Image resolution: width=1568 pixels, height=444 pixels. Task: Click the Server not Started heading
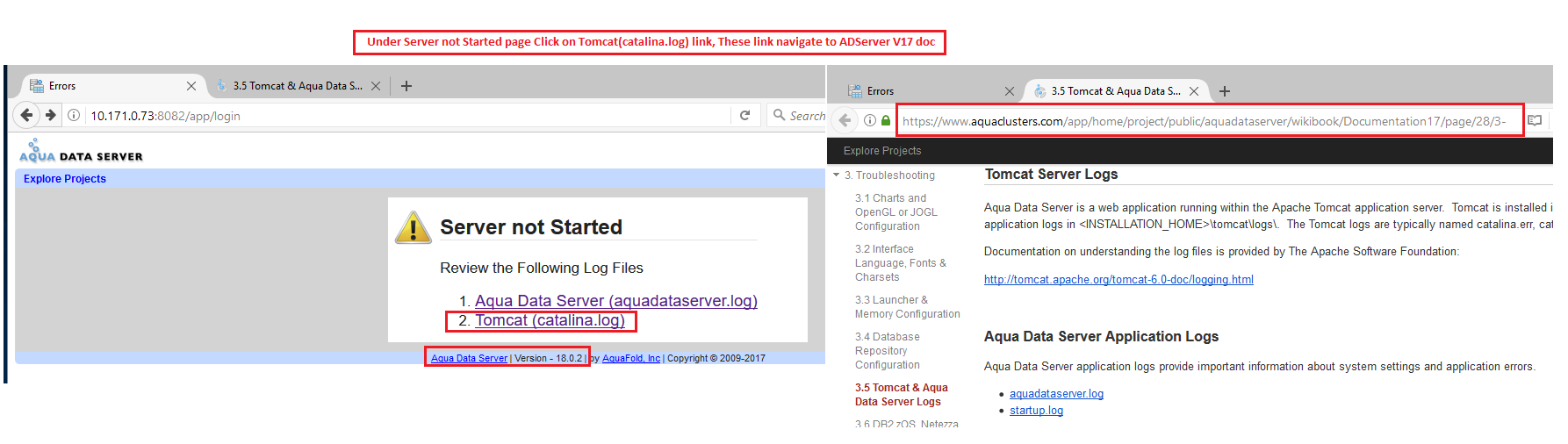point(531,227)
